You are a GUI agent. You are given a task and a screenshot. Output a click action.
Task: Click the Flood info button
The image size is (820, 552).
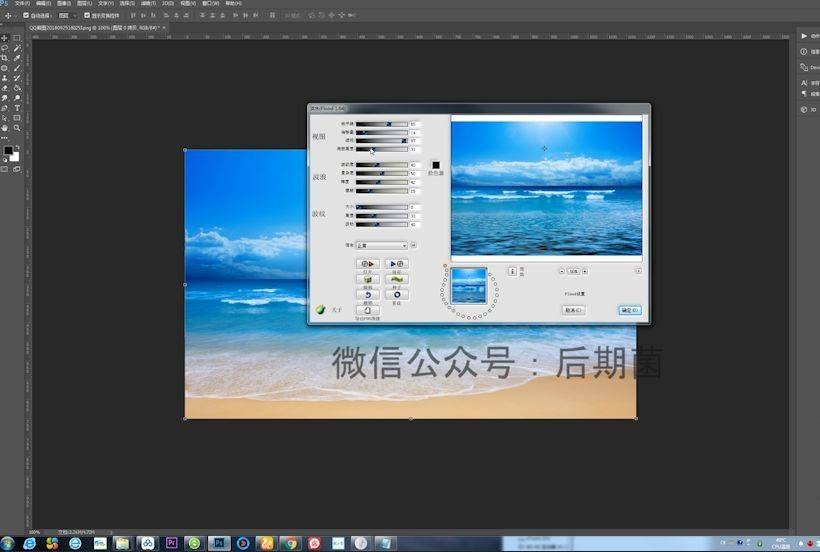pyautogui.click(x=512, y=271)
